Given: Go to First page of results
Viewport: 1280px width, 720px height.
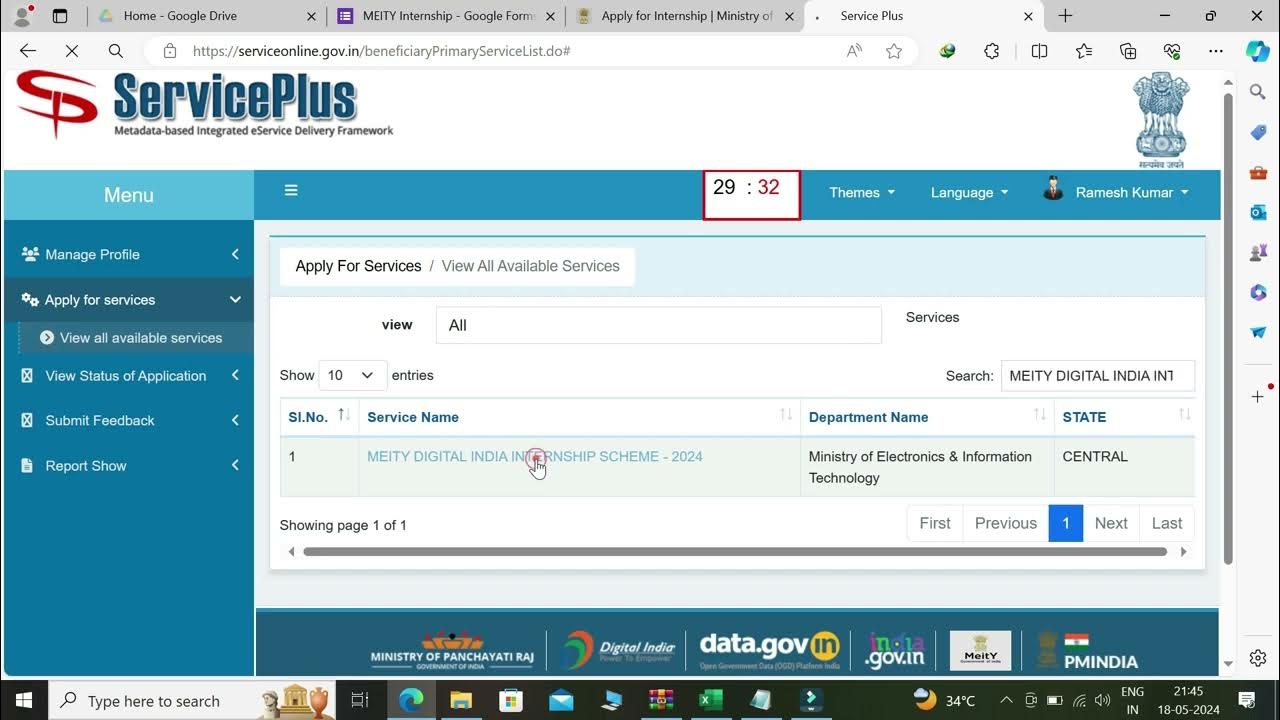Looking at the screenshot, I should (935, 523).
